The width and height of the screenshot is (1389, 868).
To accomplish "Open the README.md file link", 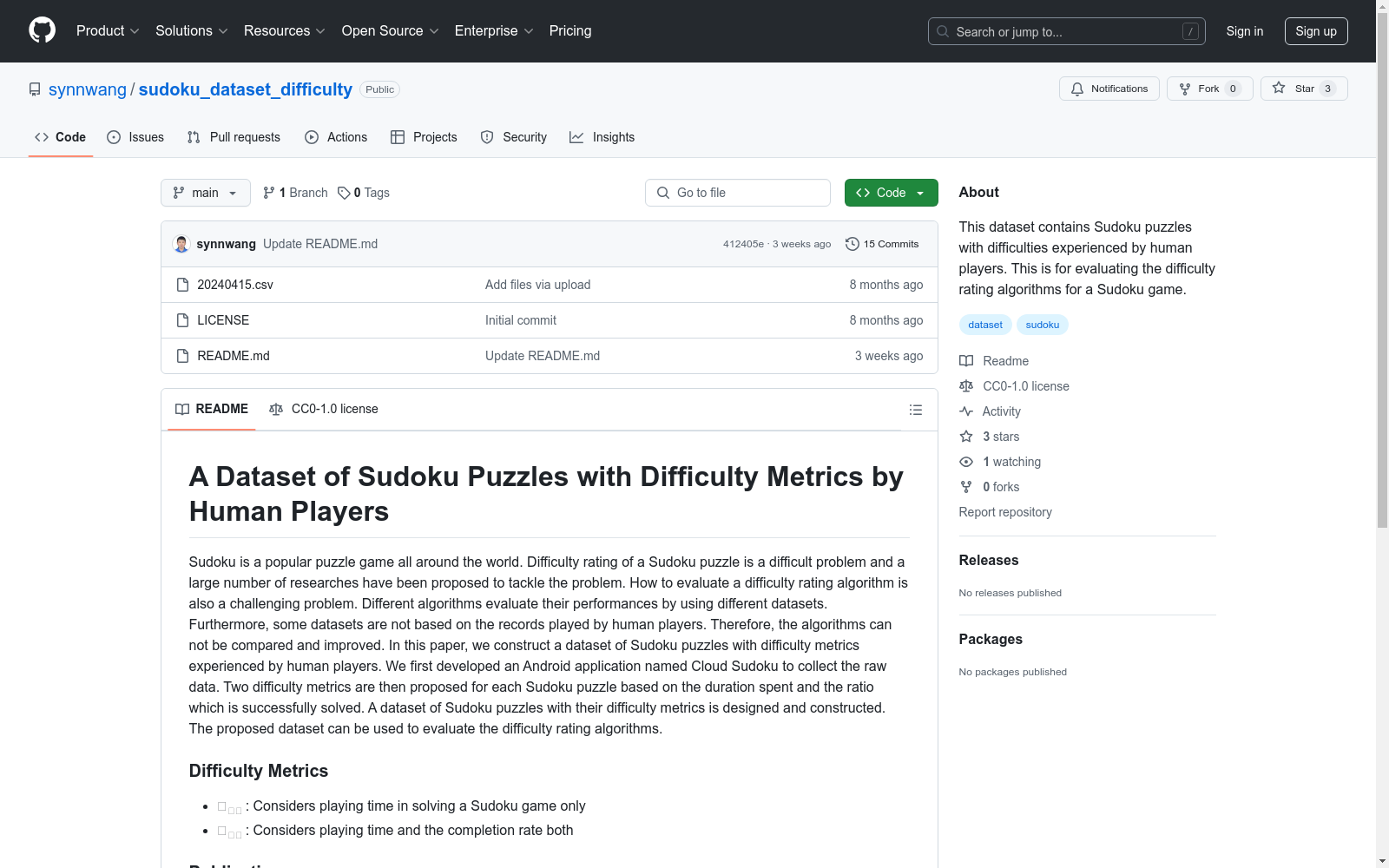I will [234, 356].
